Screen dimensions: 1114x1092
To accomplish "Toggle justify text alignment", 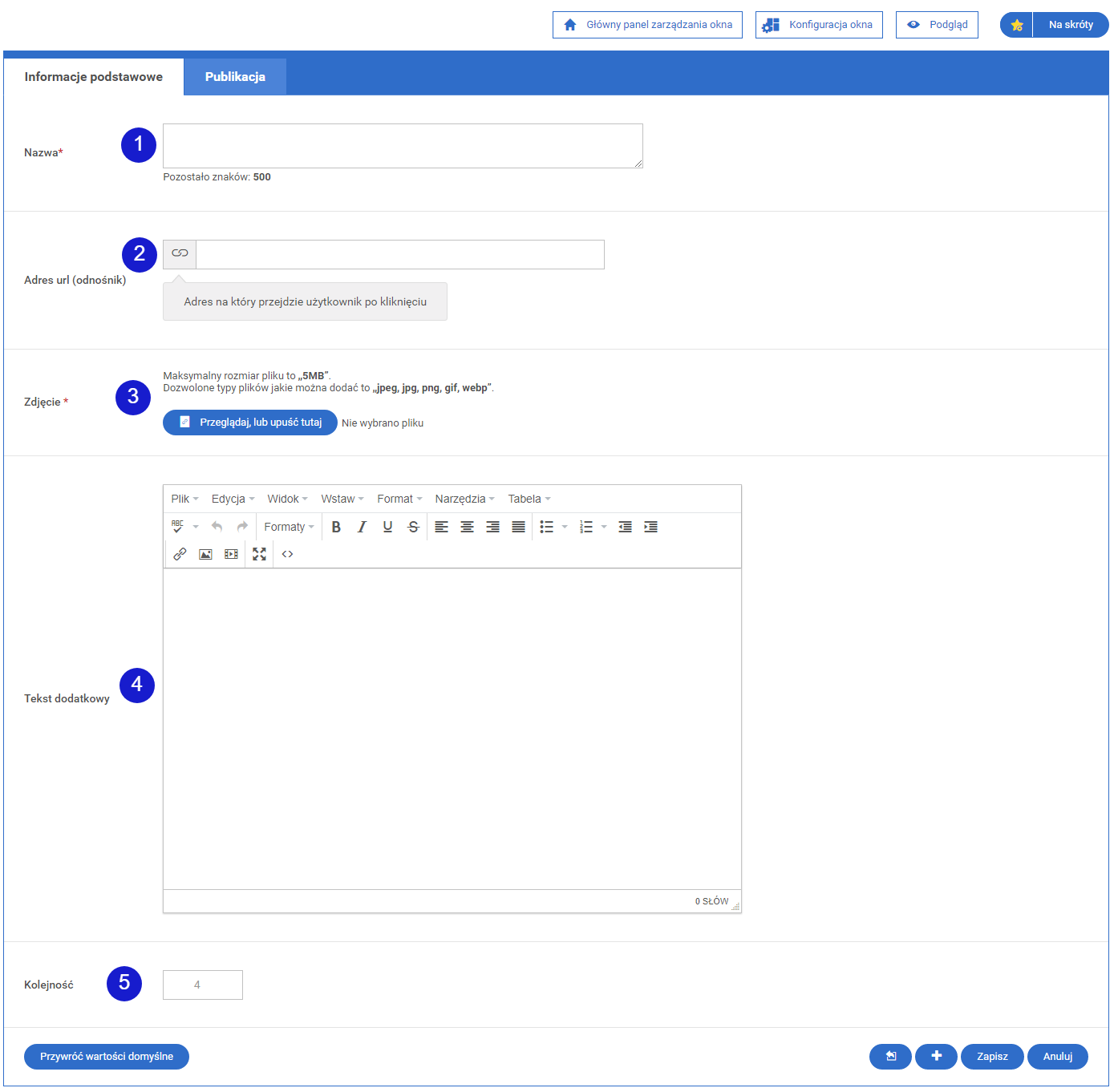I will (518, 527).
